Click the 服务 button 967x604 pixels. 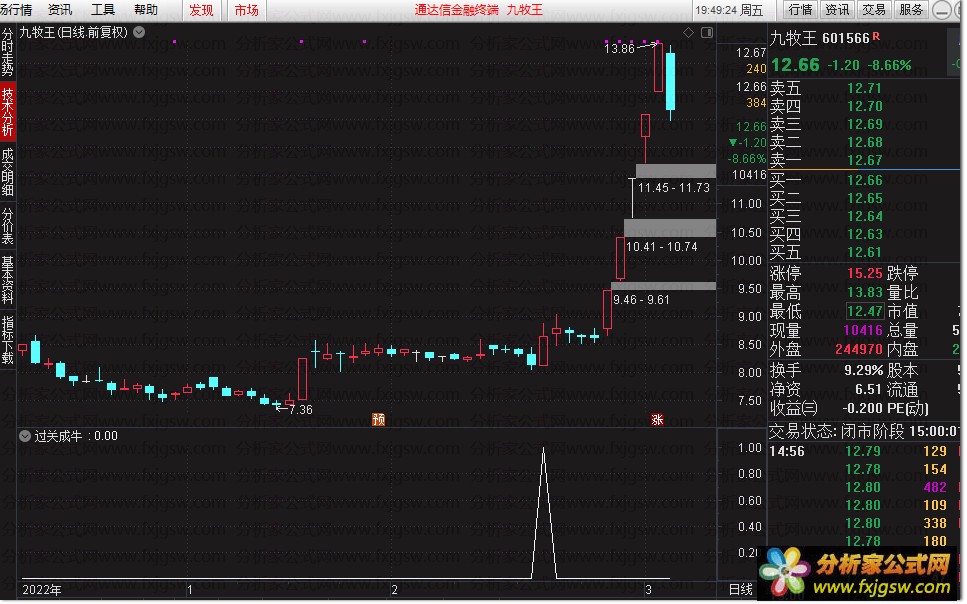tap(911, 10)
